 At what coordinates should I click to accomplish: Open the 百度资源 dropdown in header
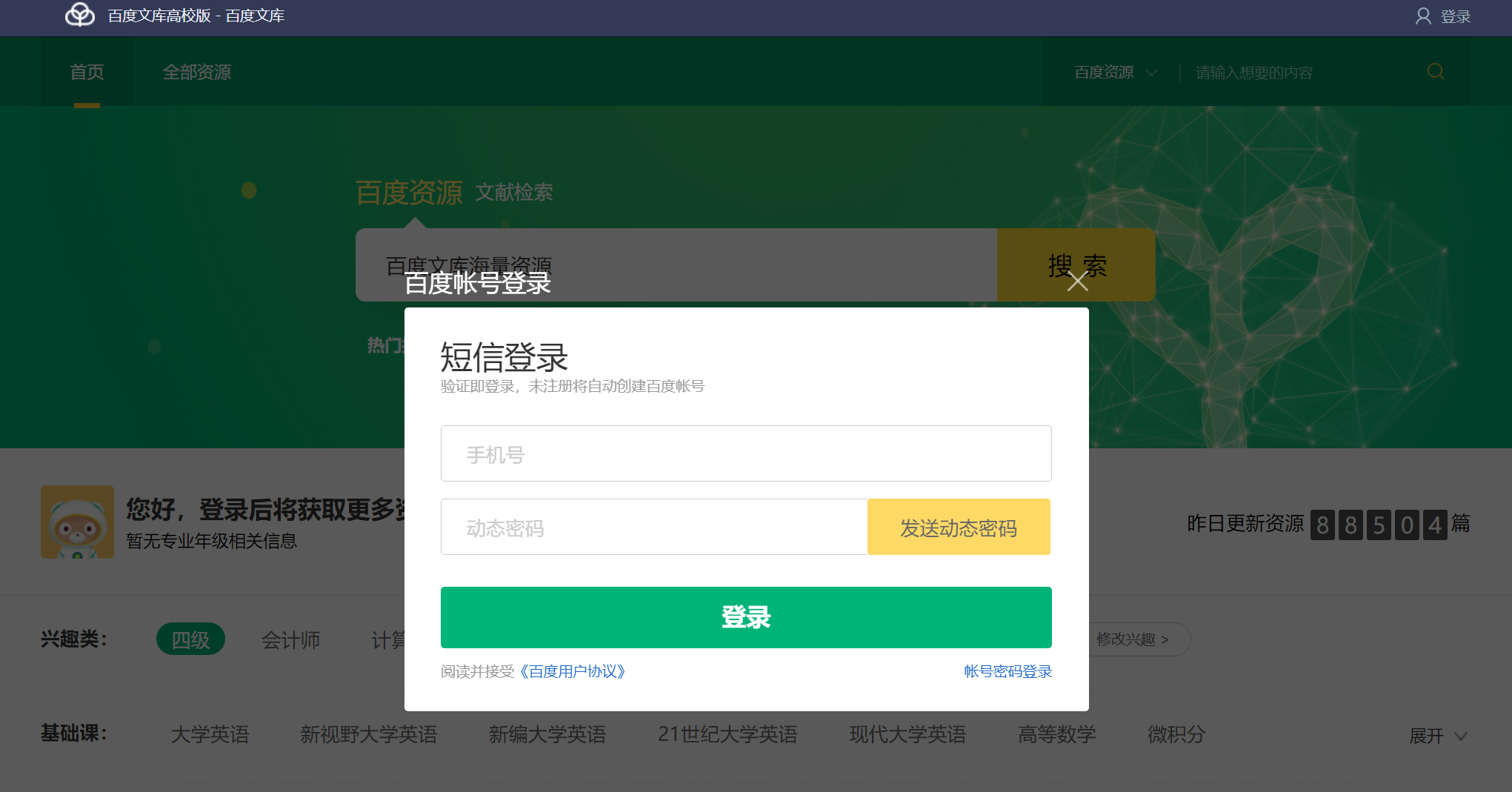(x=1115, y=73)
